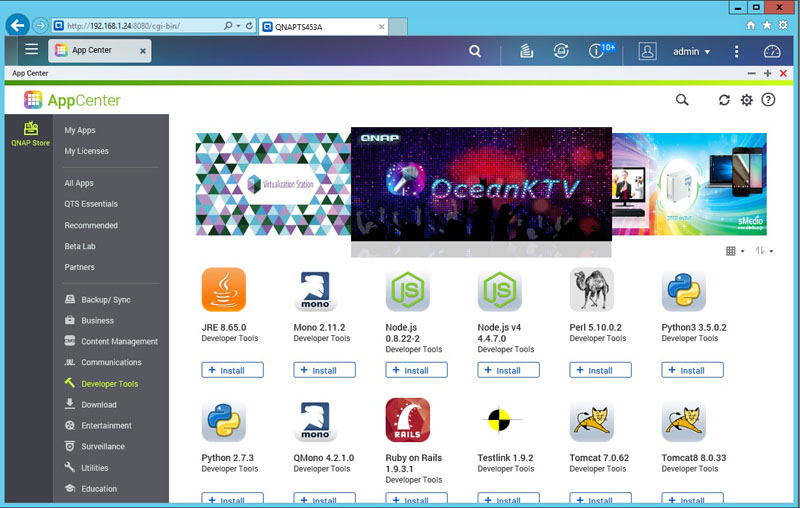The height and width of the screenshot is (508, 800).
Task: Click the Python 2.7.3 app icon
Action: (223, 420)
